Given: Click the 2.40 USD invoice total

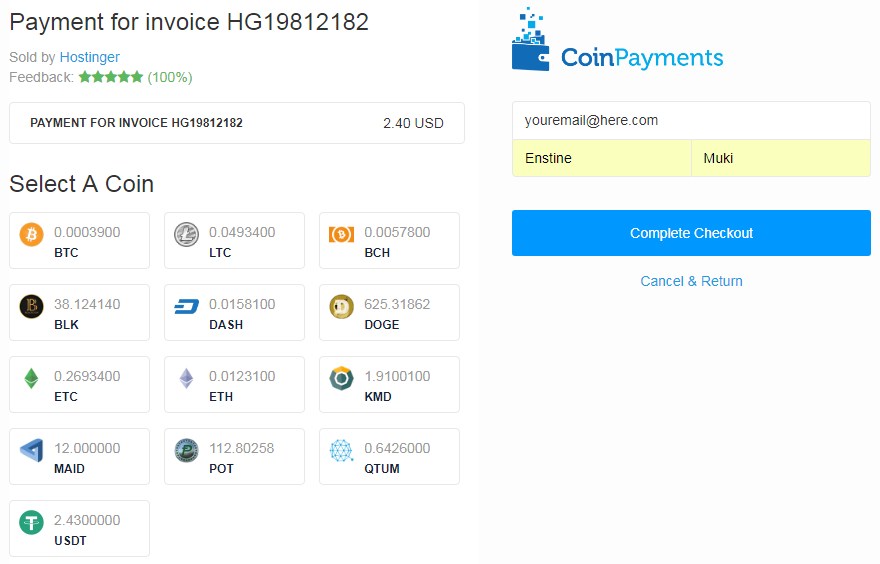Looking at the screenshot, I should [x=413, y=123].
